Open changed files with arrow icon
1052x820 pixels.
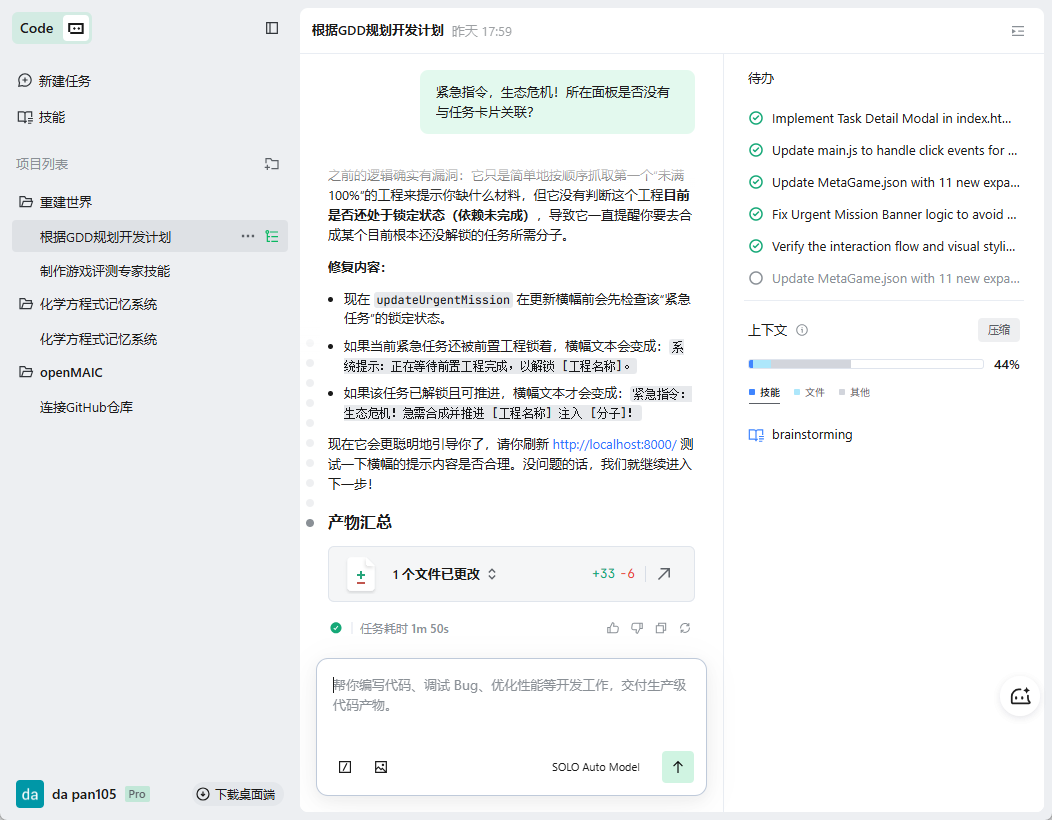click(664, 574)
